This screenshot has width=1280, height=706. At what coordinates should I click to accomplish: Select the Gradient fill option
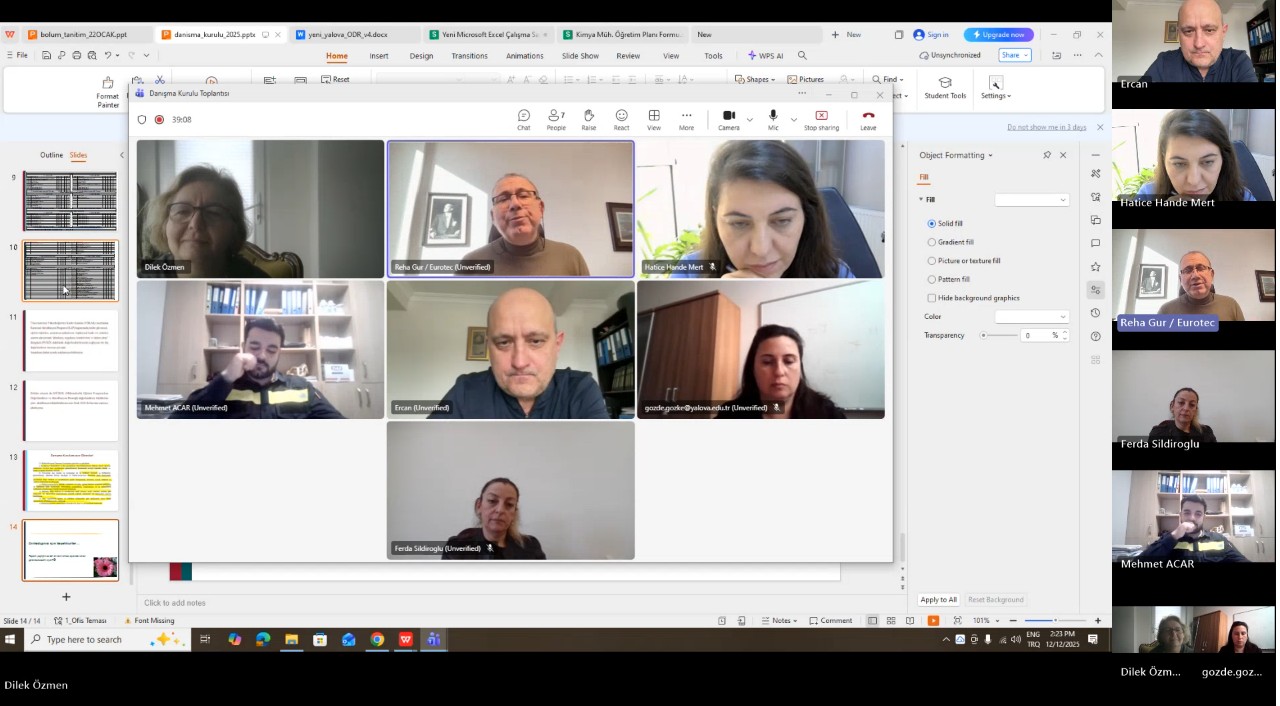(932, 242)
